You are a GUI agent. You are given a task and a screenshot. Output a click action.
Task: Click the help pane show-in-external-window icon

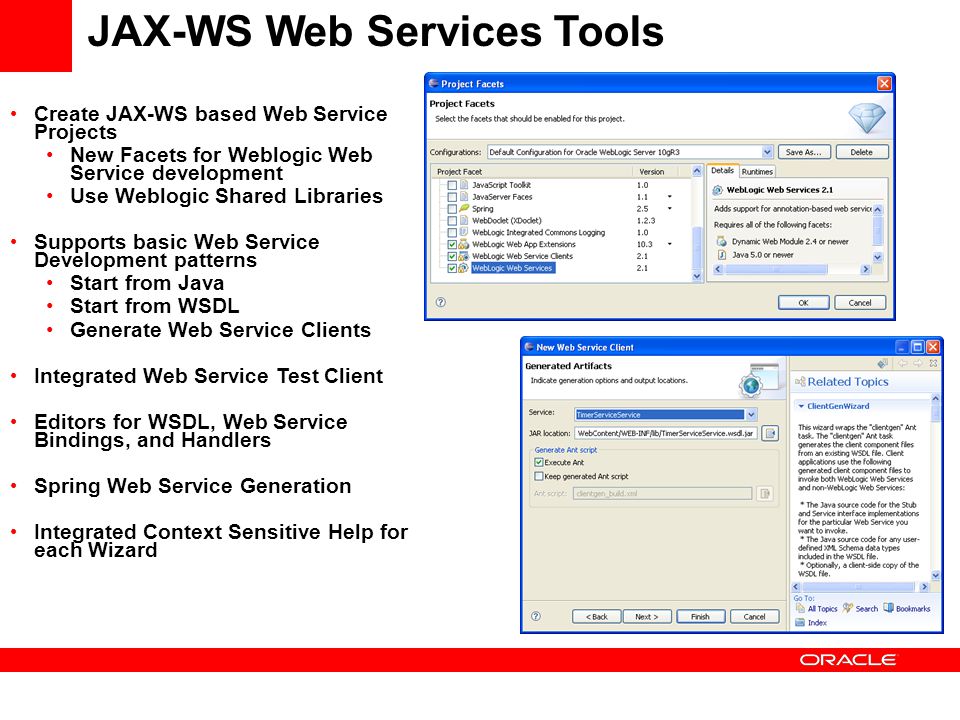coord(882,363)
